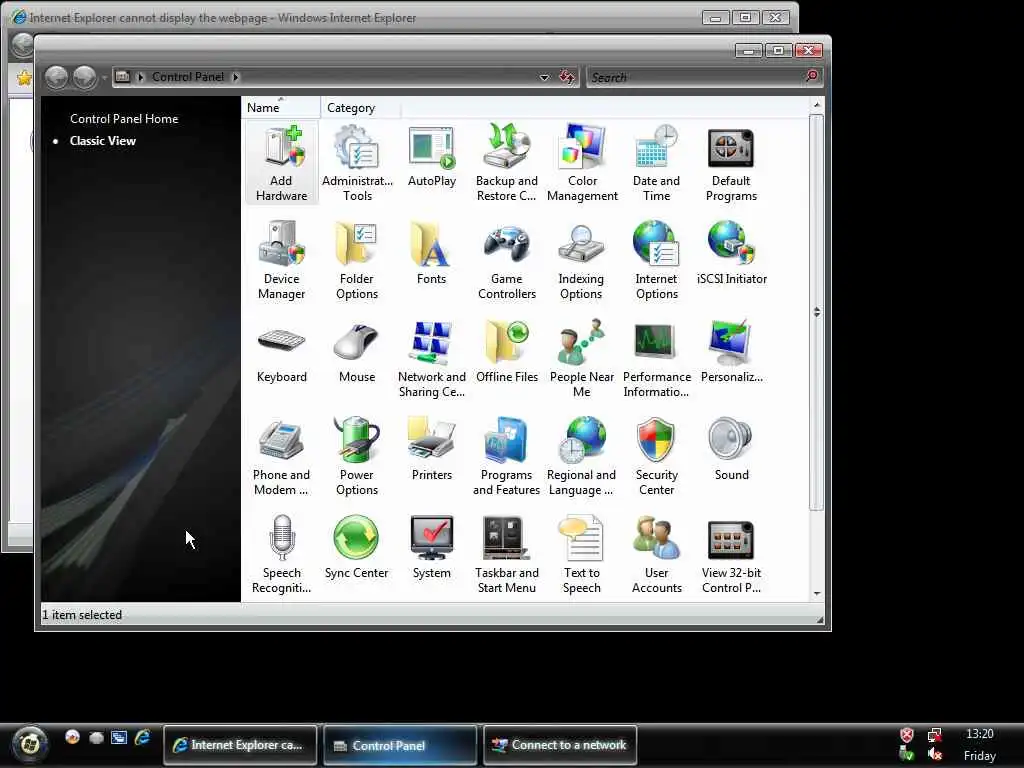Open Speech Recognition Options
Image resolution: width=1024 pixels, height=768 pixels.
coord(281,555)
